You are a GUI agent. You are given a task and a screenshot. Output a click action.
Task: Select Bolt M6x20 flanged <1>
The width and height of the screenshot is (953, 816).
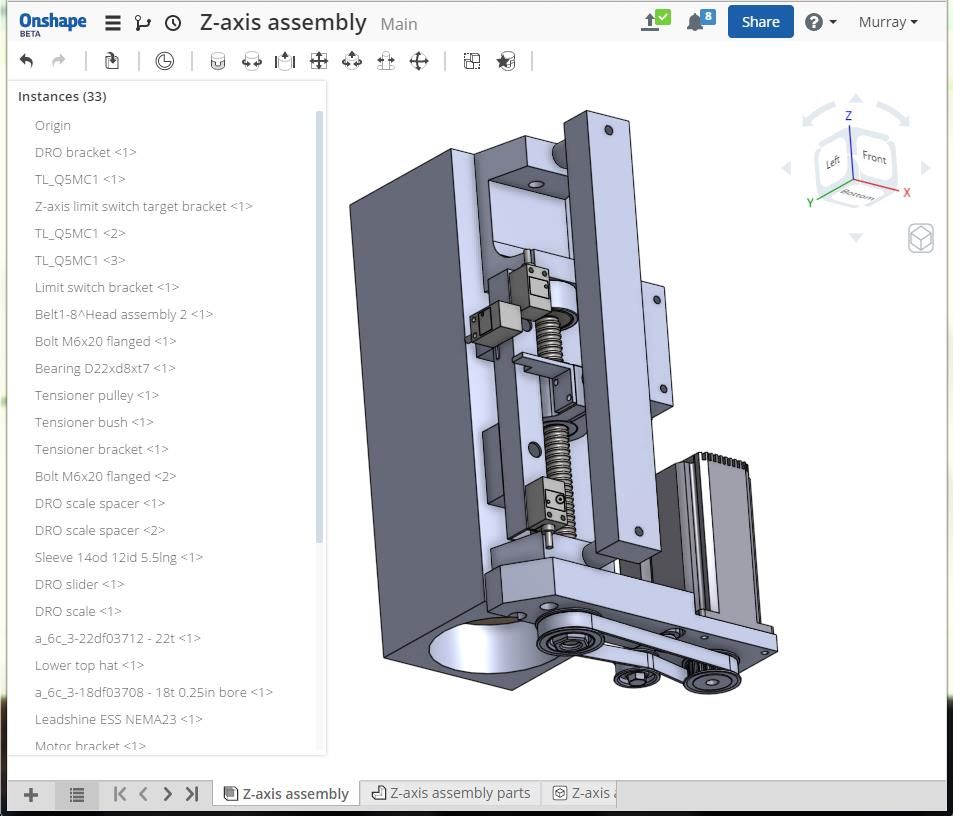point(106,341)
